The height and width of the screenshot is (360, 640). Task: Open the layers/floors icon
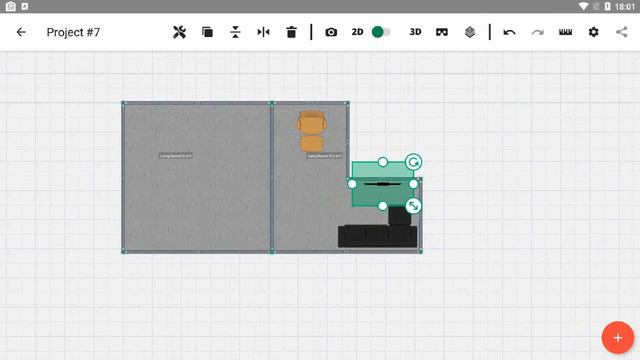470,32
